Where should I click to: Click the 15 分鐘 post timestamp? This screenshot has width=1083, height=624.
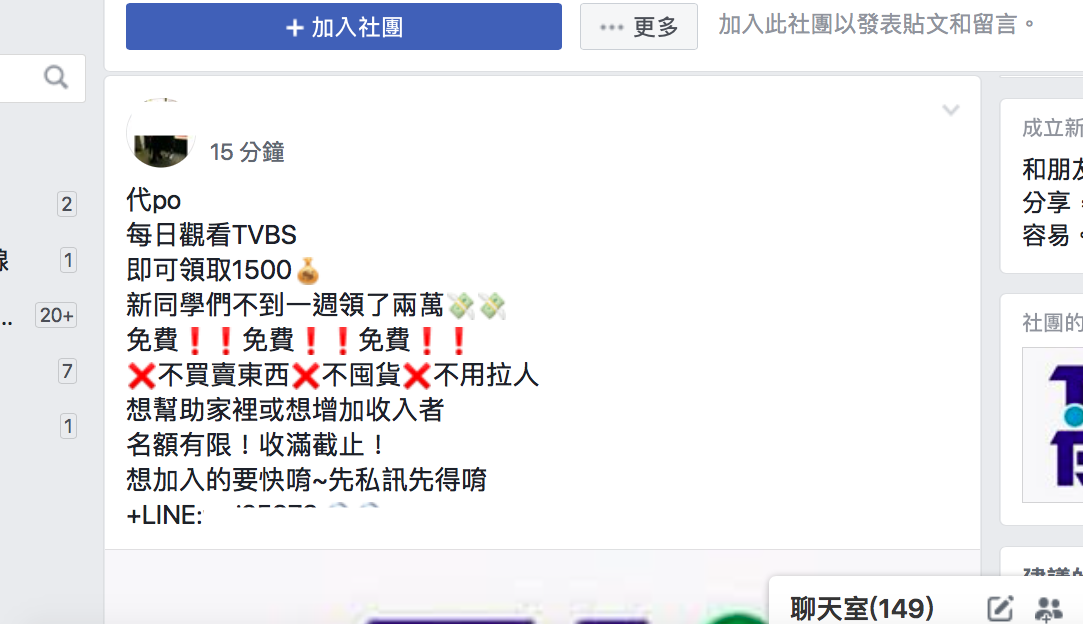[x=247, y=152]
